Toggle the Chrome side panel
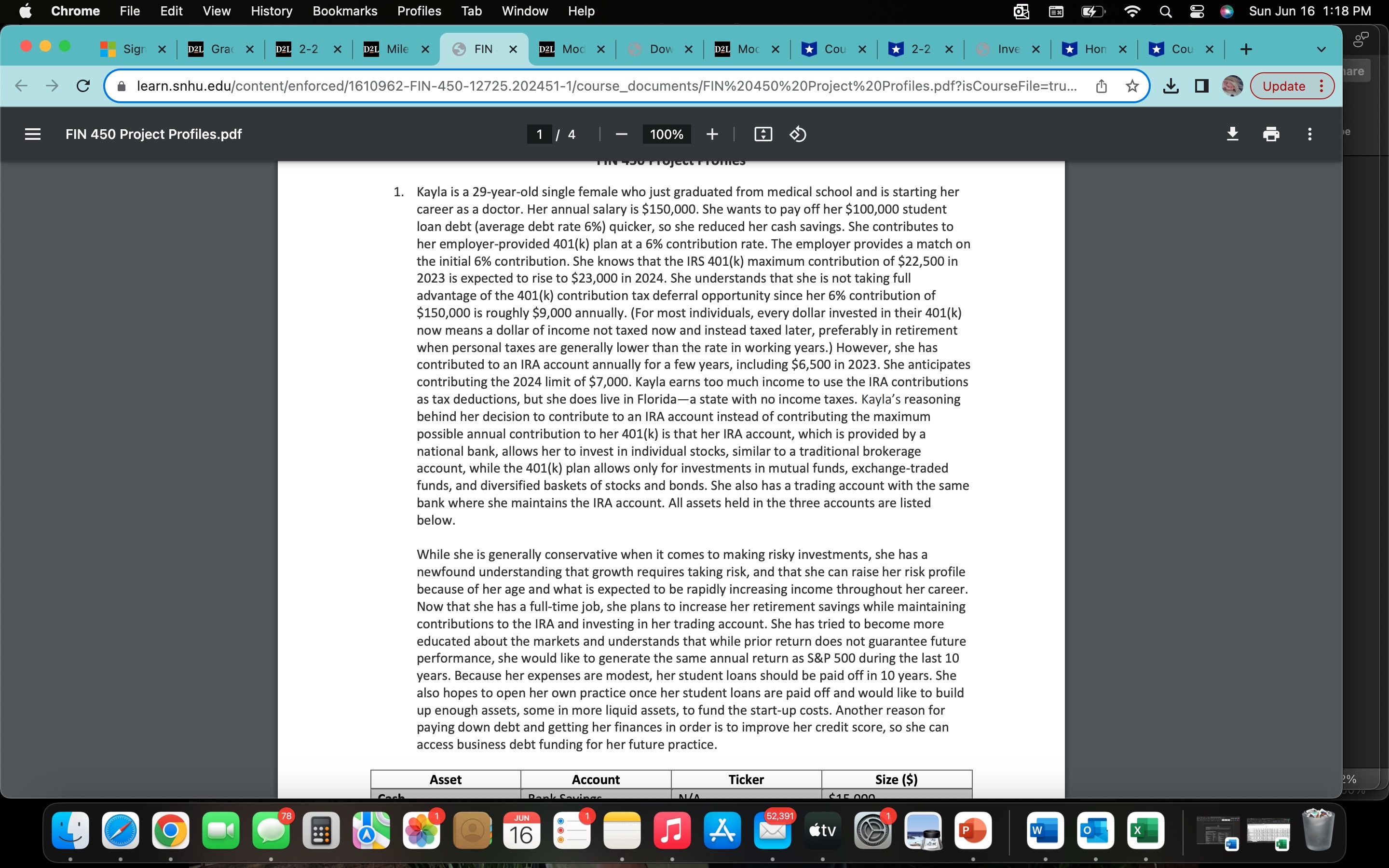This screenshot has width=1389, height=868. click(1201, 86)
